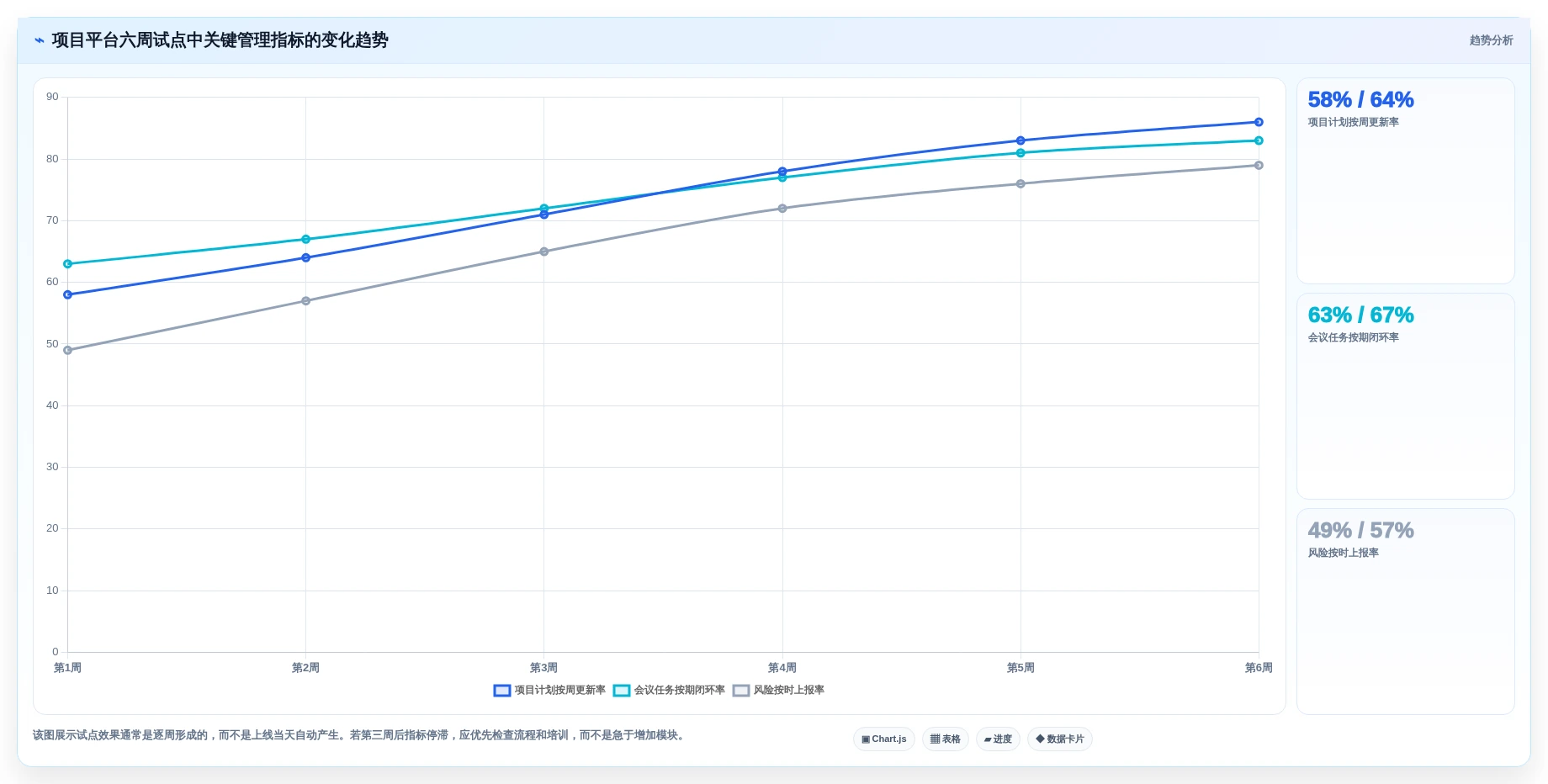This screenshot has height=784, width=1548.
Task: Click the 49% / 57% stat card value
Action: click(1360, 530)
